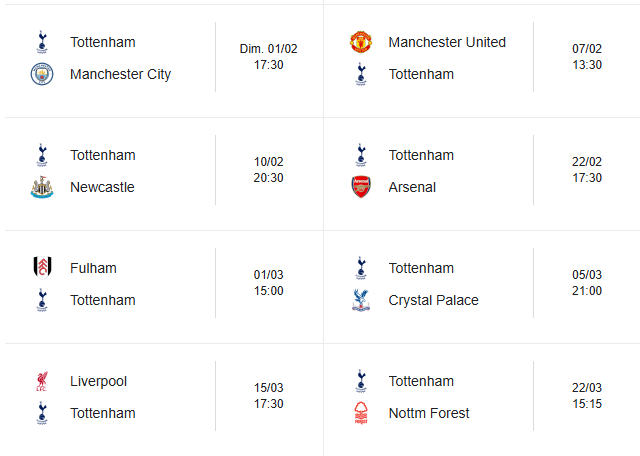Click the 05/03 21:00 match date
The image size is (640, 456).
click(x=587, y=282)
